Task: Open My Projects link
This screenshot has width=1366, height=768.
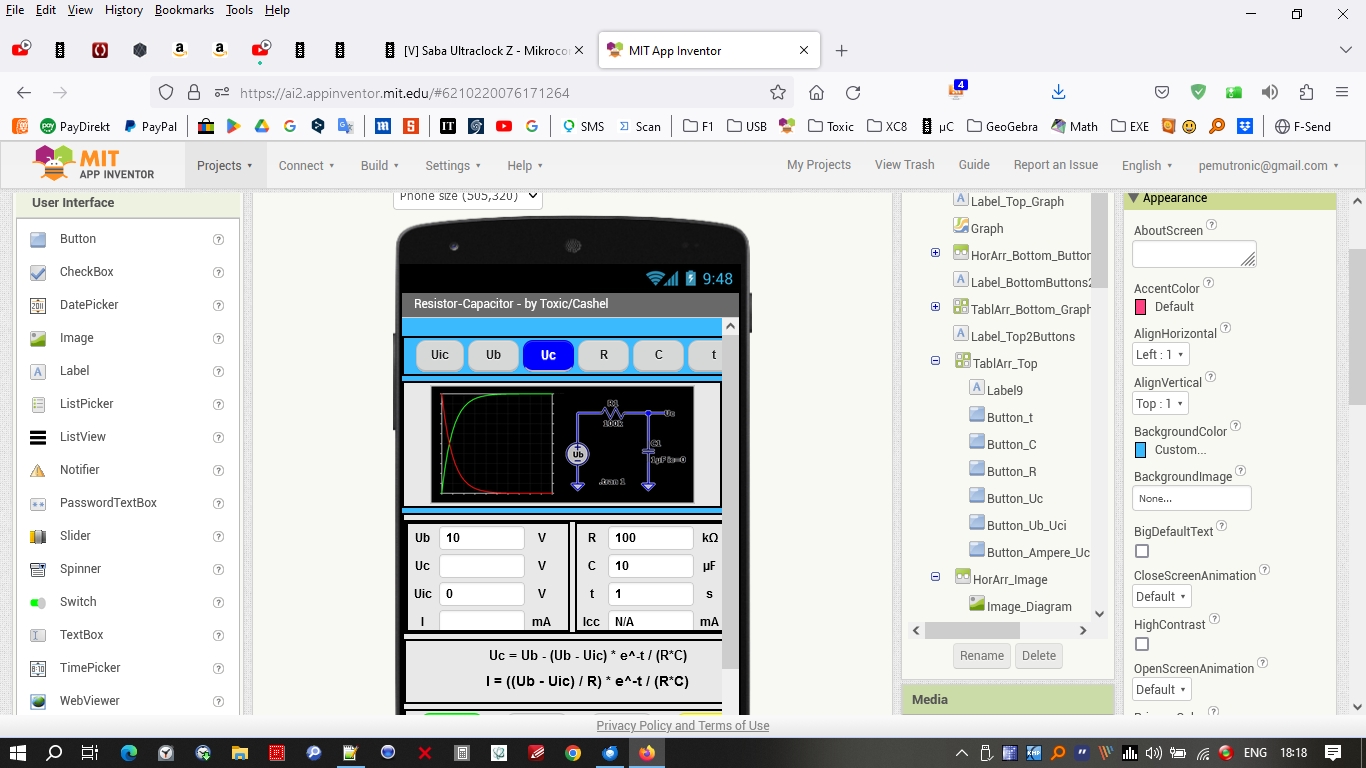Action: click(x=819, y=165)
